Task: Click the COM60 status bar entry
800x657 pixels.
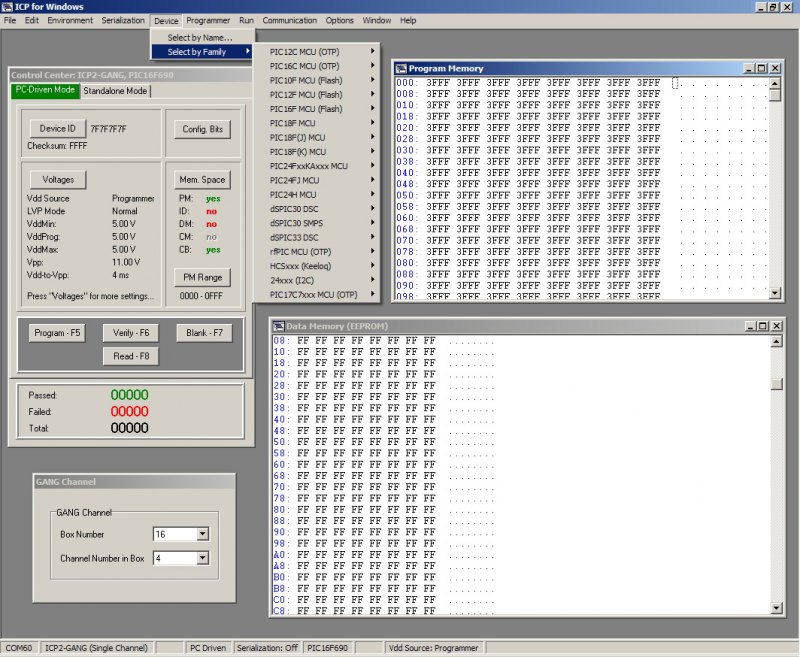Action: pyautogui.click(x=19, y=648)
